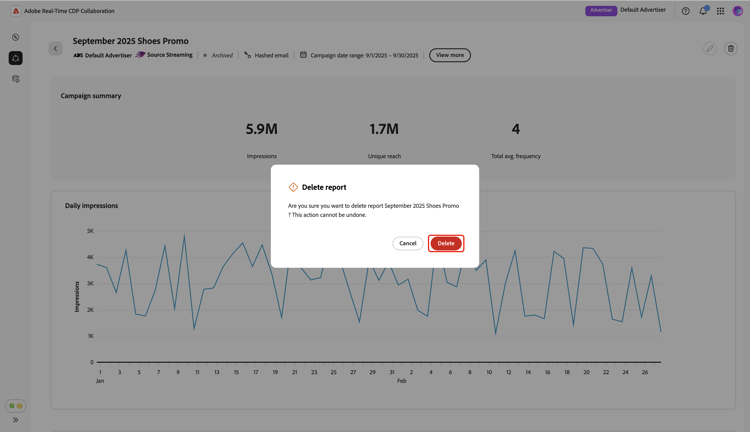
Task: Click the 1.7M unique reach value
Action: [384, 129]
